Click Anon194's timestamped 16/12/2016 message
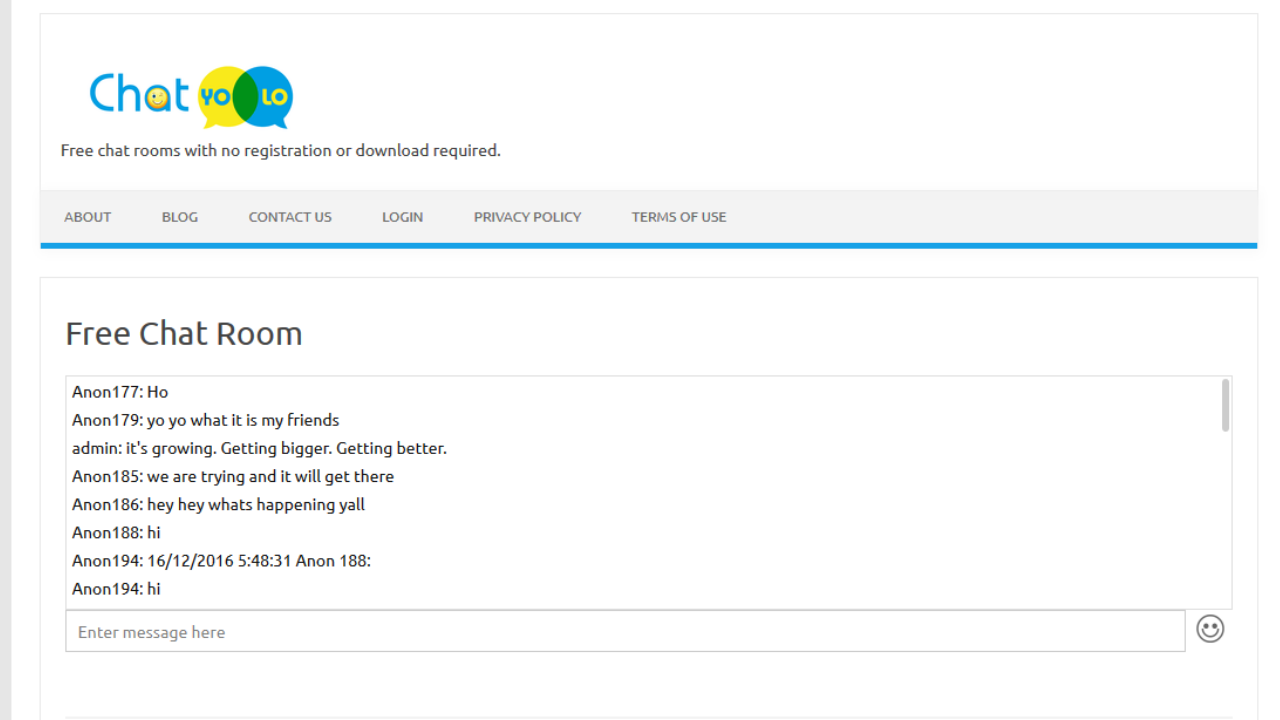This screenshot has width=1280, height=720. coord(221,561)
